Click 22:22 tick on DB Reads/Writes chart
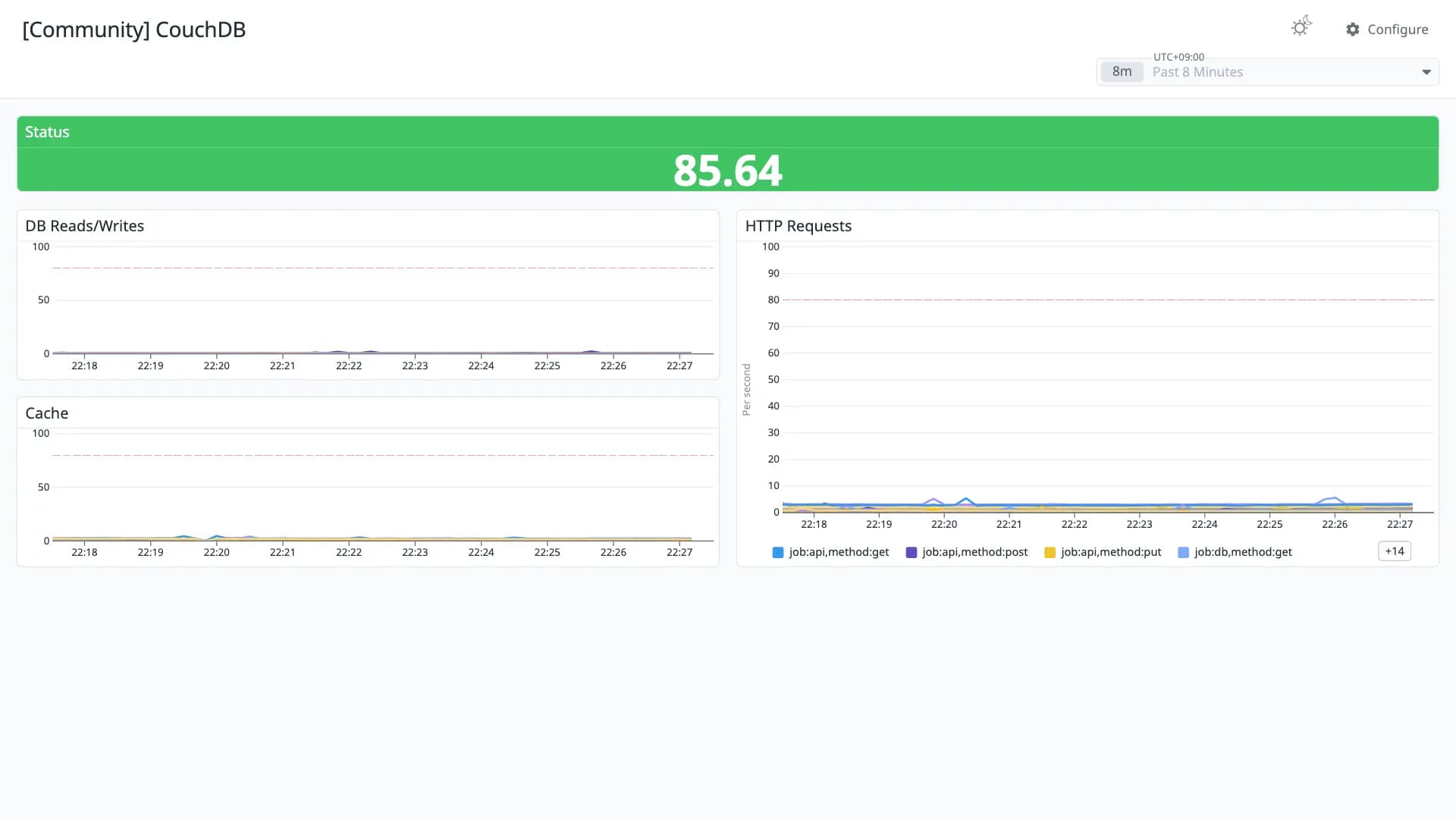 (349, 366)
